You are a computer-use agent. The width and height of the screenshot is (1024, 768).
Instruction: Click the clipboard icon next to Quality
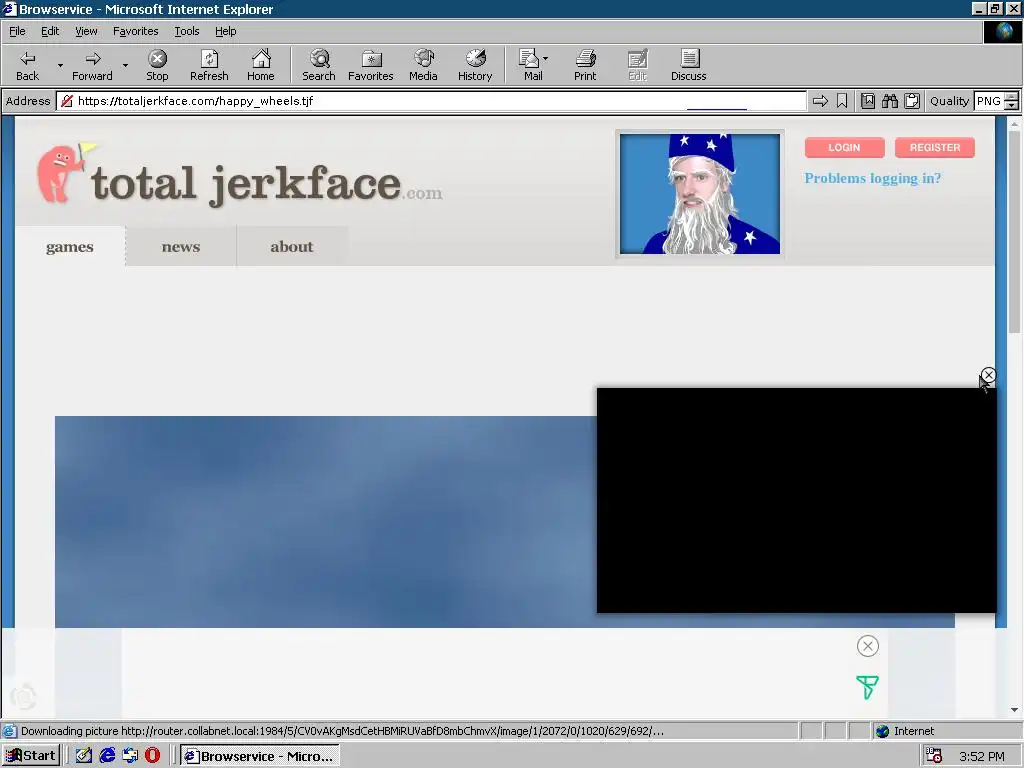coord(912,101)
